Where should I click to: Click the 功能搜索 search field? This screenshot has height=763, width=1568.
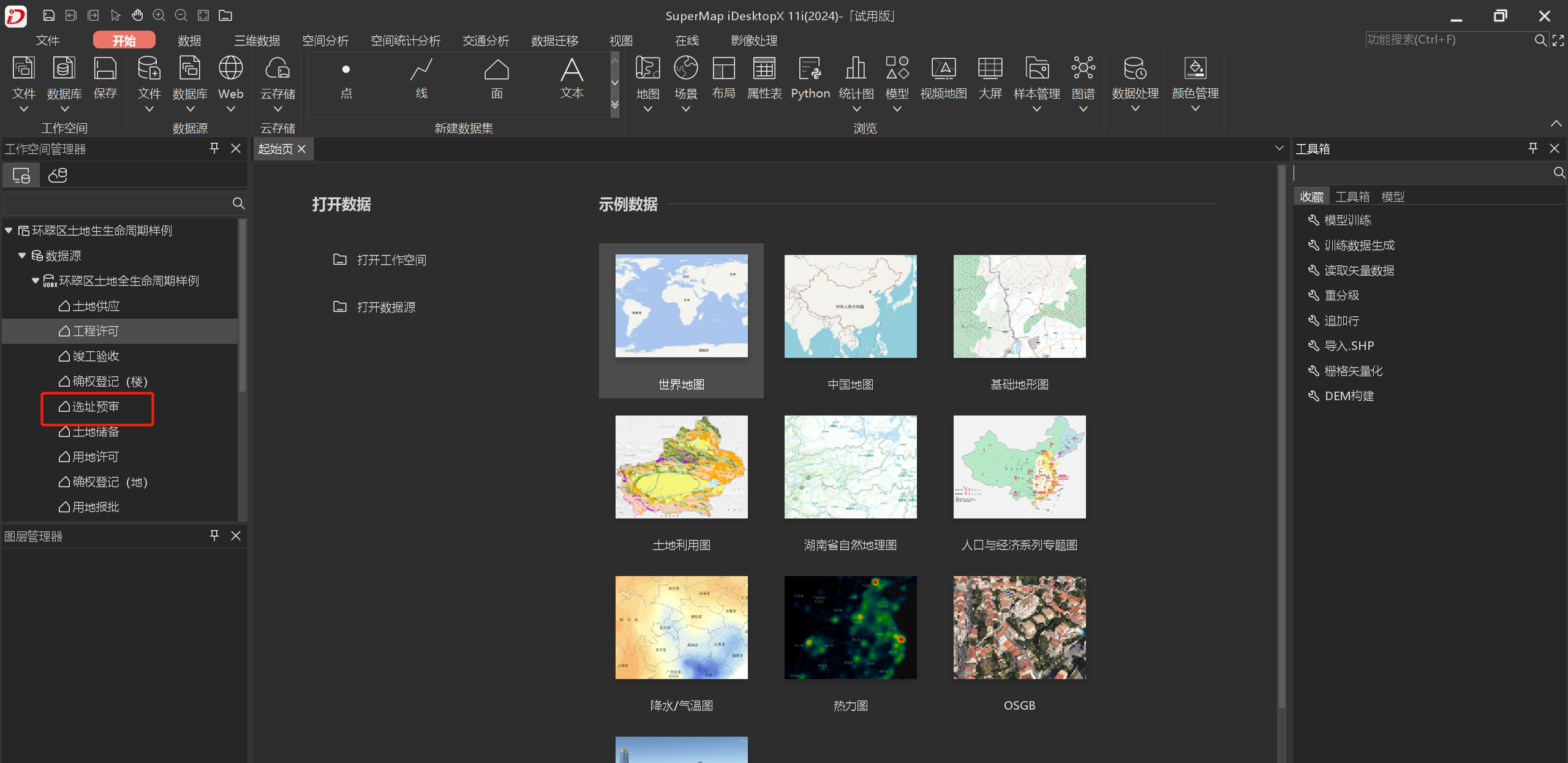pos(1449,40)
